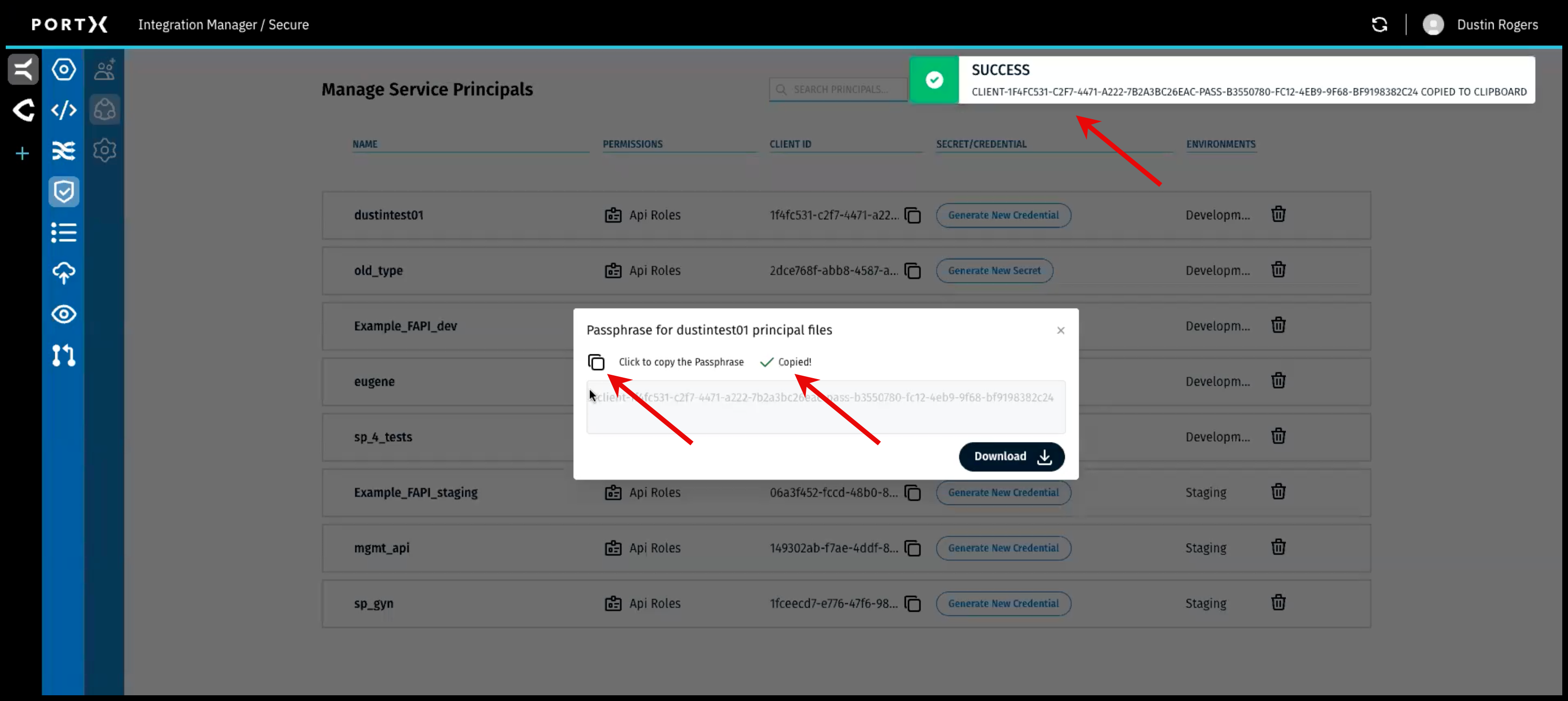The width and height of the screenshot is (1568, 701).
Task: Open the code brackets icon in sidebar
Action: (x=64, y=110)
